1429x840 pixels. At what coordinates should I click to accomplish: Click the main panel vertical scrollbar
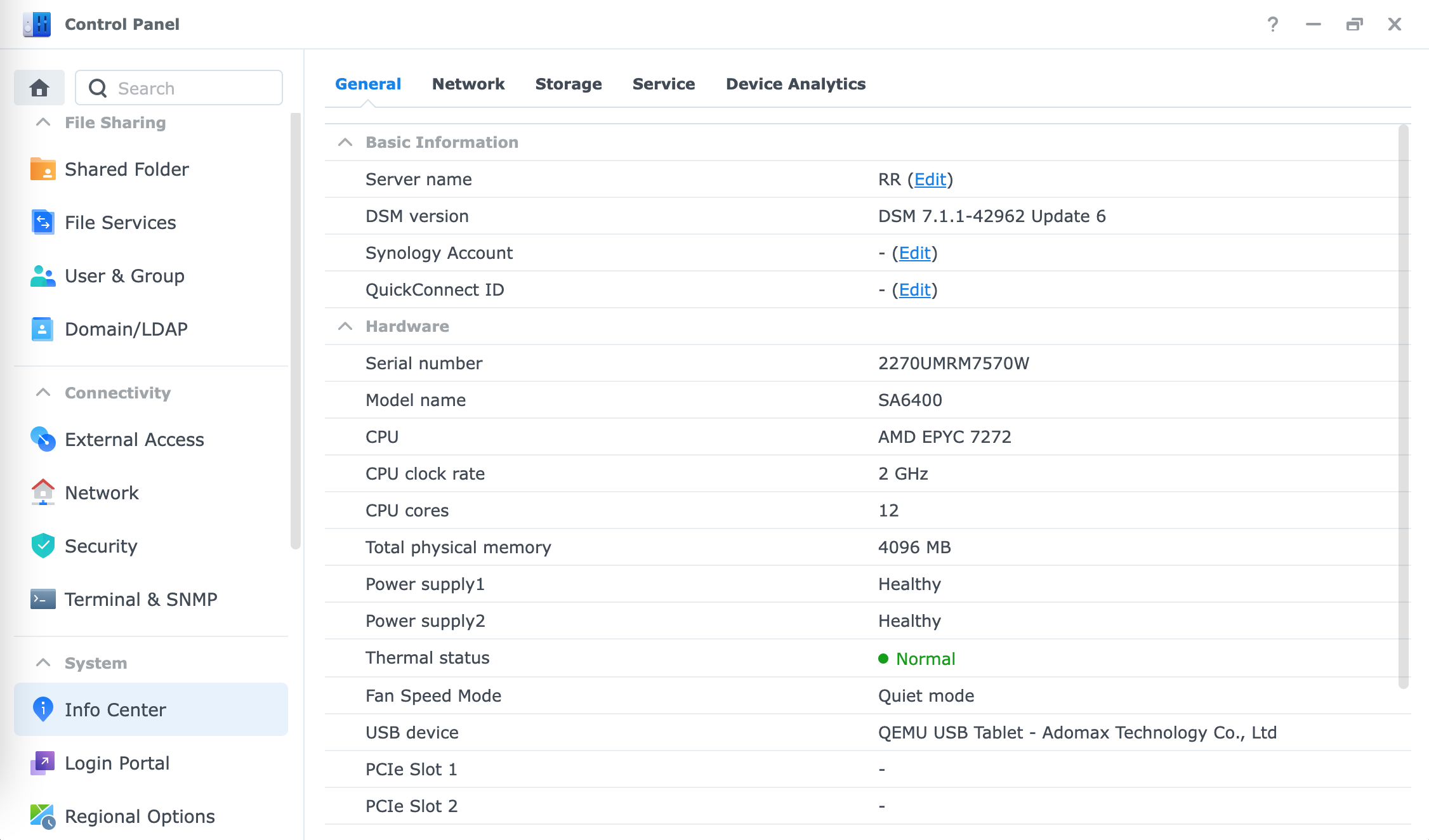1403,407
